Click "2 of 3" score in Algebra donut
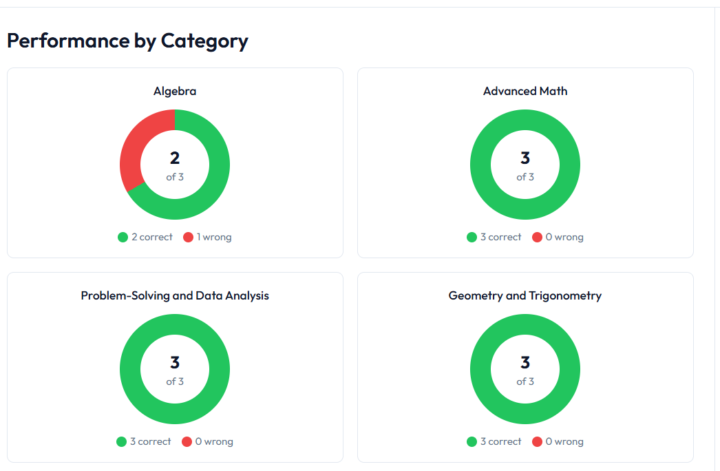The width and height of the screenshot is (720, 471). (175, 165)
